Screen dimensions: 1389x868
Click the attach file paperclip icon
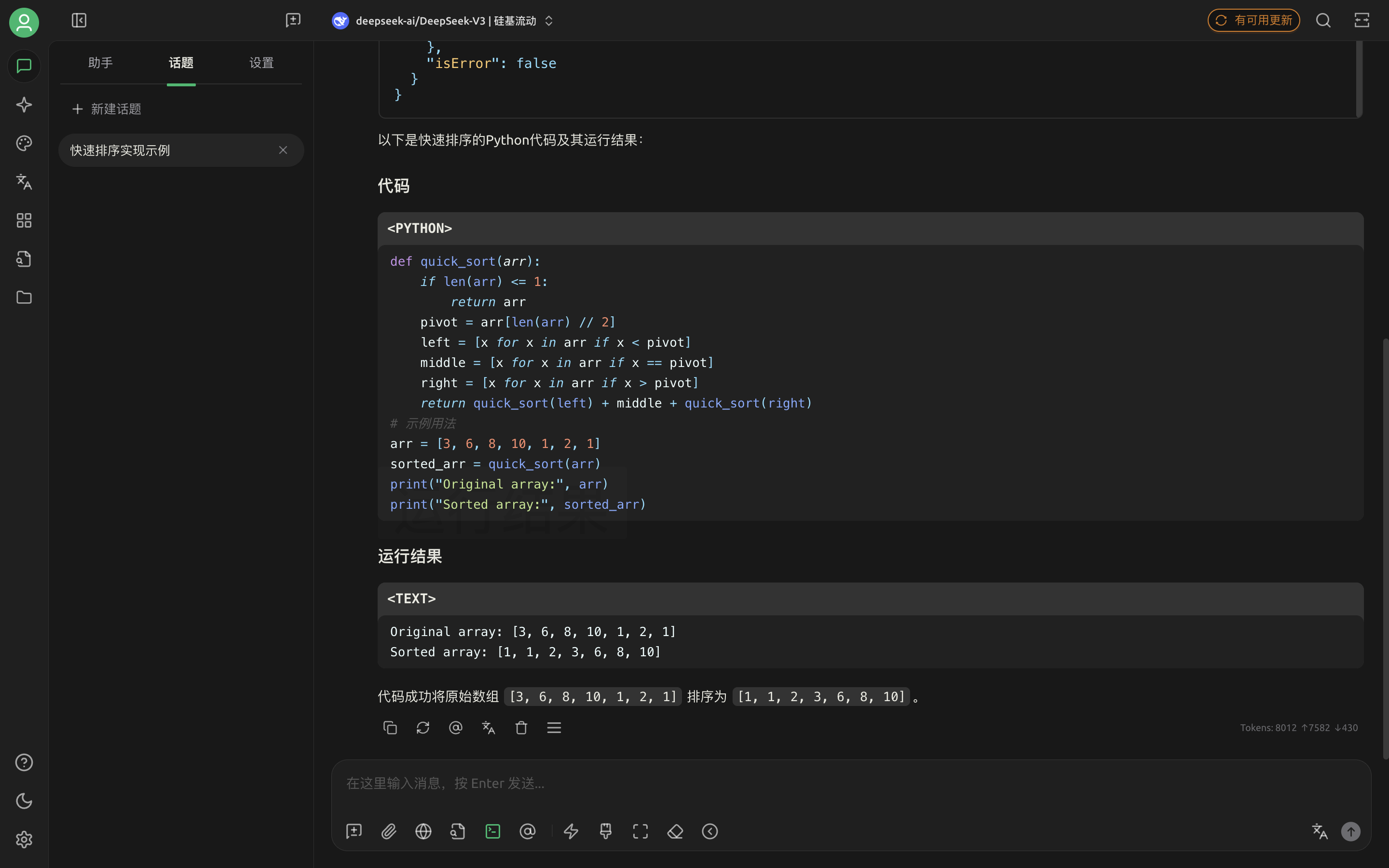(x=389, y=831)
